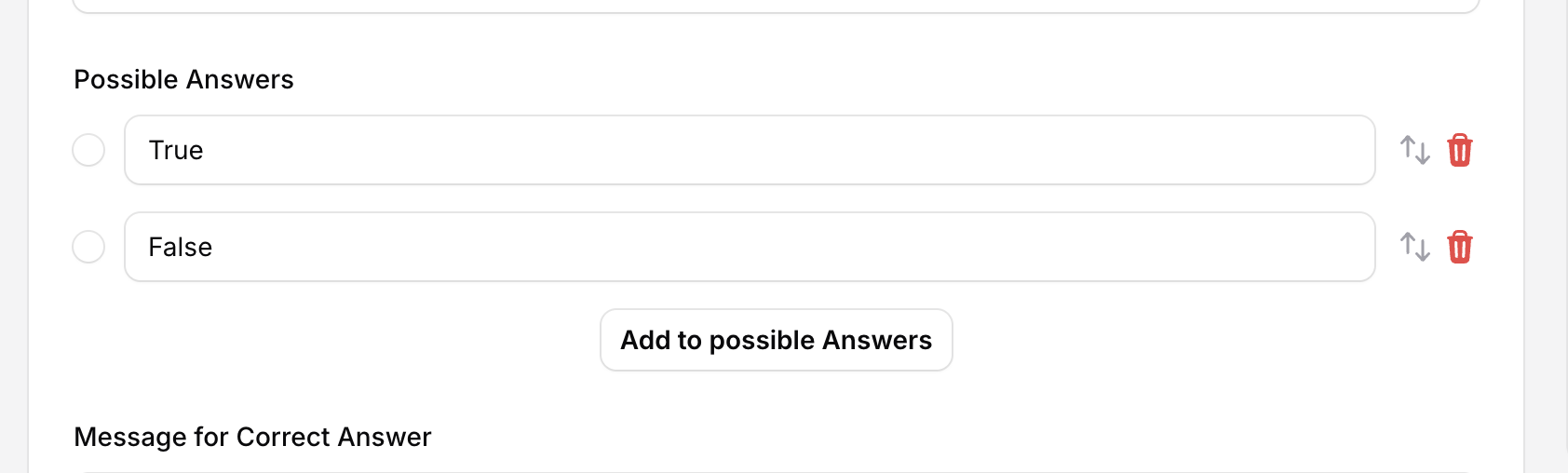Select the radio button next to True
Image resolution: width=1568 pixels, height=473 pixels.
tap(88, 150)
